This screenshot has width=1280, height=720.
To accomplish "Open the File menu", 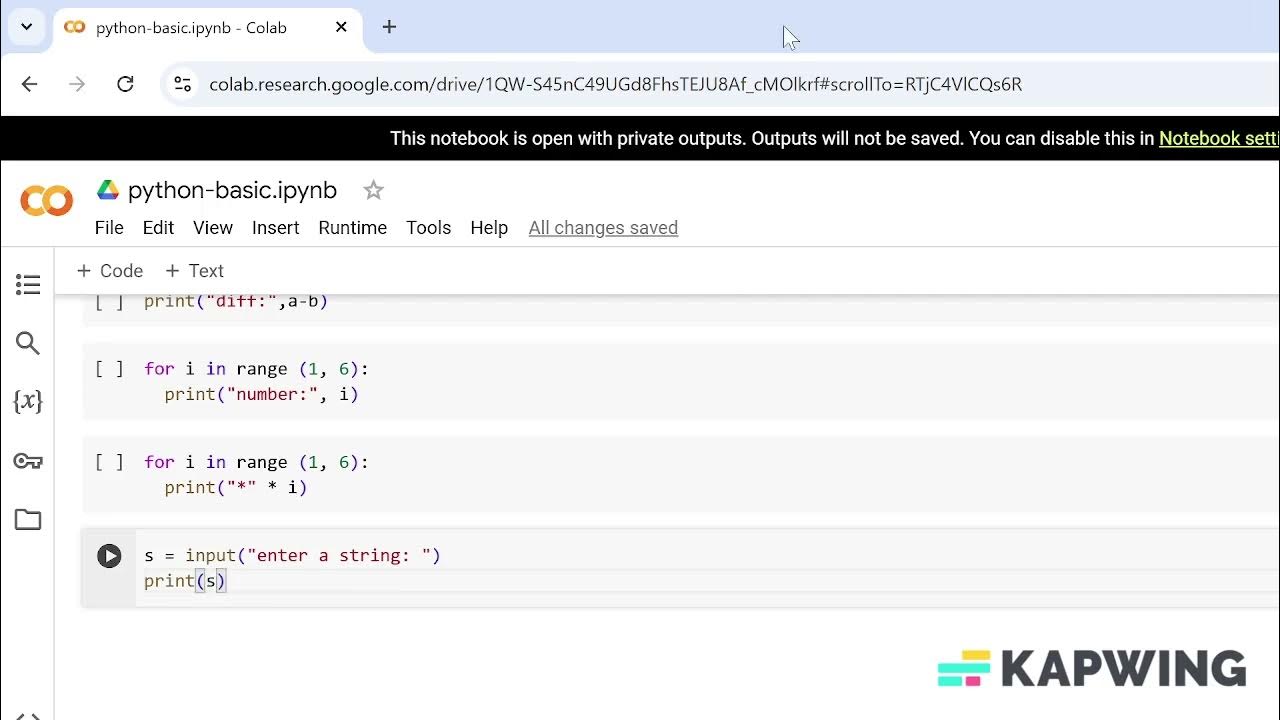I will coord(109,228).
